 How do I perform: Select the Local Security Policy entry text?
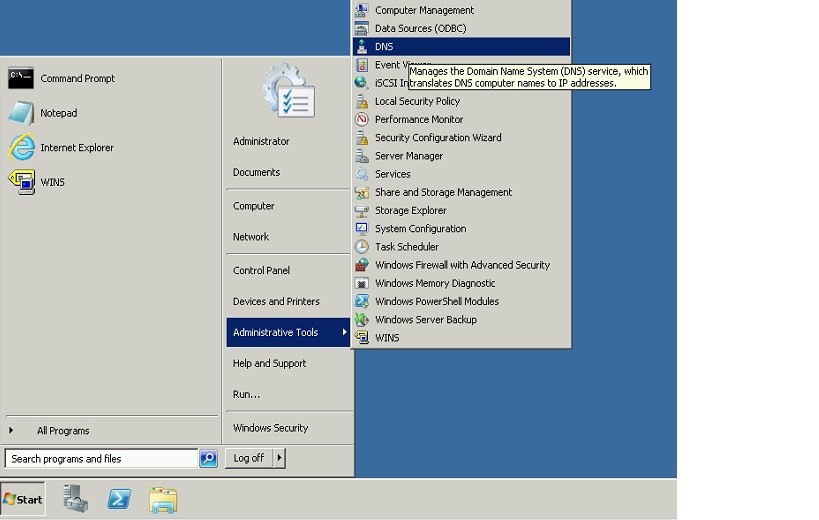pos(417,101)
